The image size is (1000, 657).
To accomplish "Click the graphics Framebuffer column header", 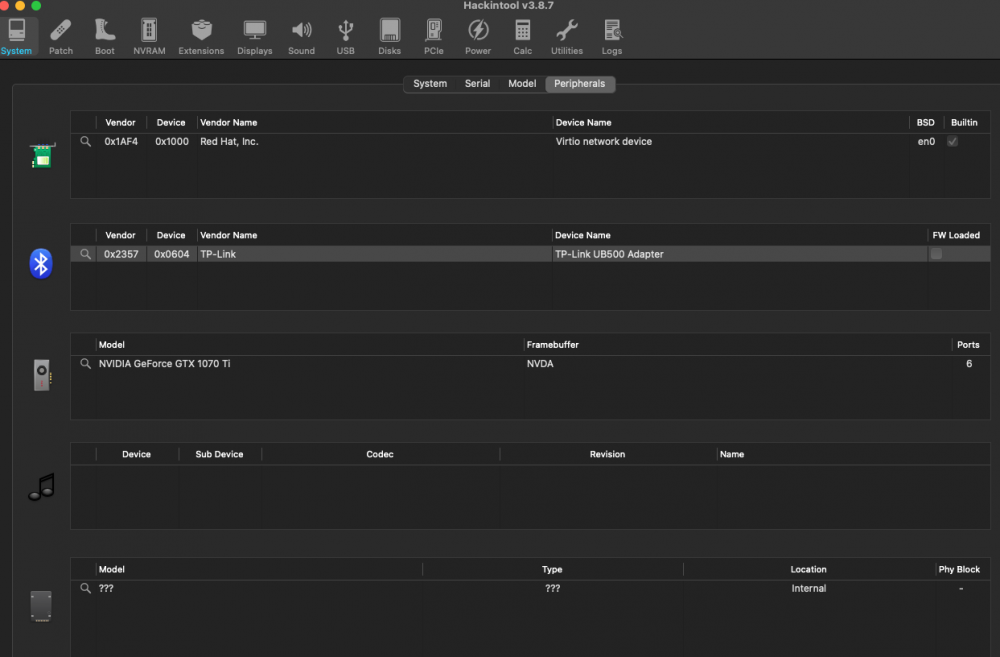I will coord(552,344).
